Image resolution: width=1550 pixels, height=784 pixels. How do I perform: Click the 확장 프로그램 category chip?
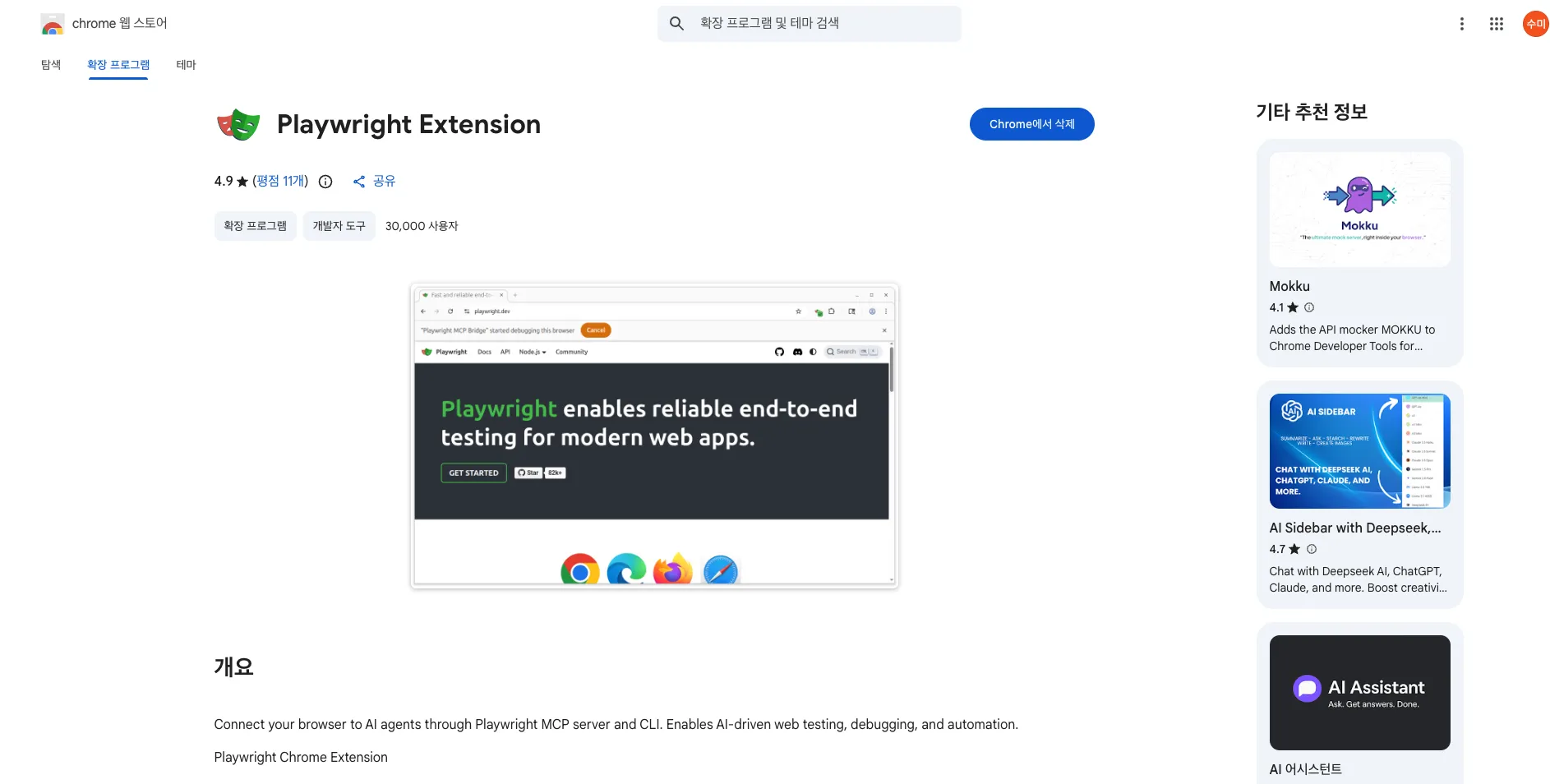tap(256, 226)
